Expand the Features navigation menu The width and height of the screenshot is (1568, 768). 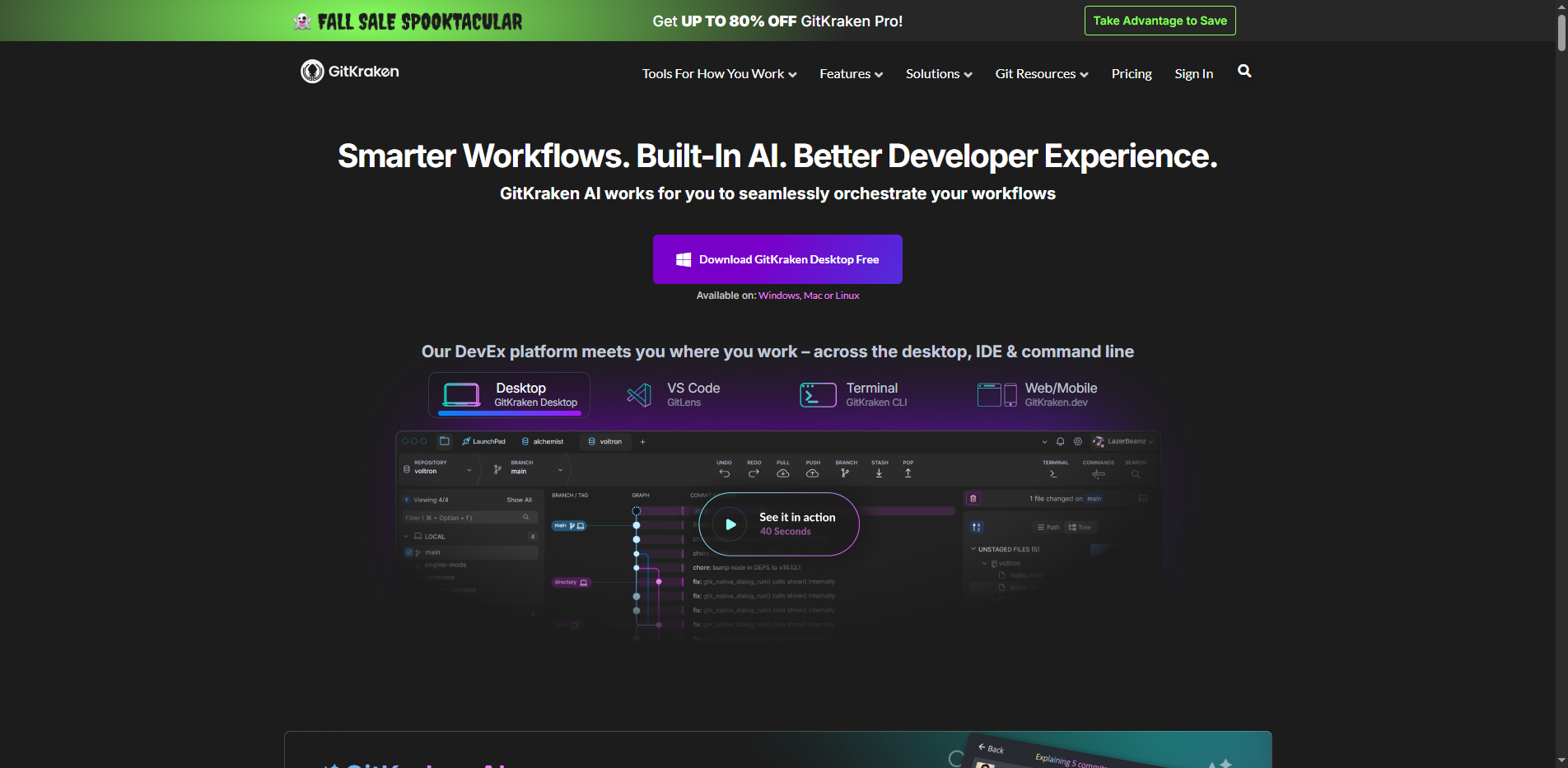[x=851, y=74]
